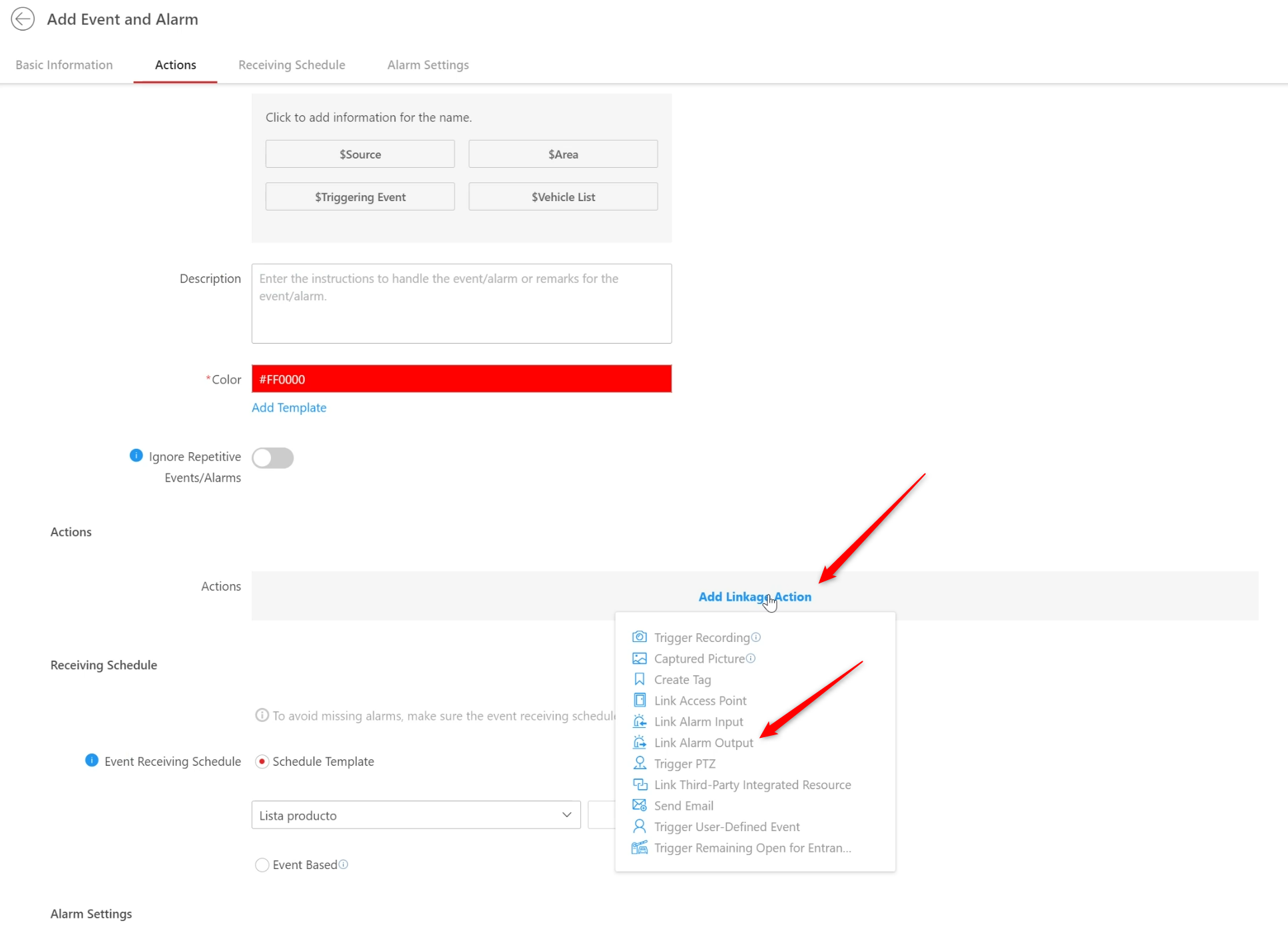Click the Link Alarm Input icon
This screenshot has width=1288, height=927.
(x=639, y=721)
